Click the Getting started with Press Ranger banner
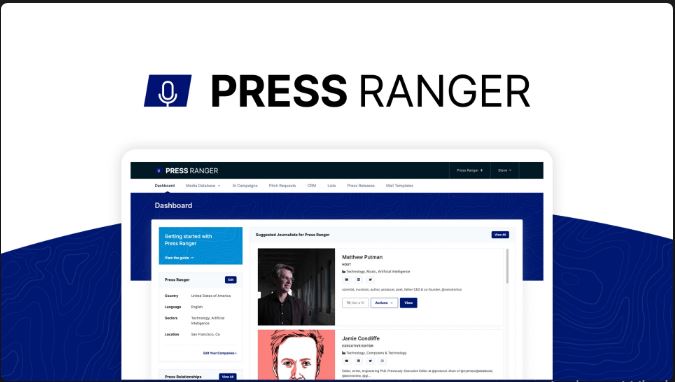 pos(201,245)
